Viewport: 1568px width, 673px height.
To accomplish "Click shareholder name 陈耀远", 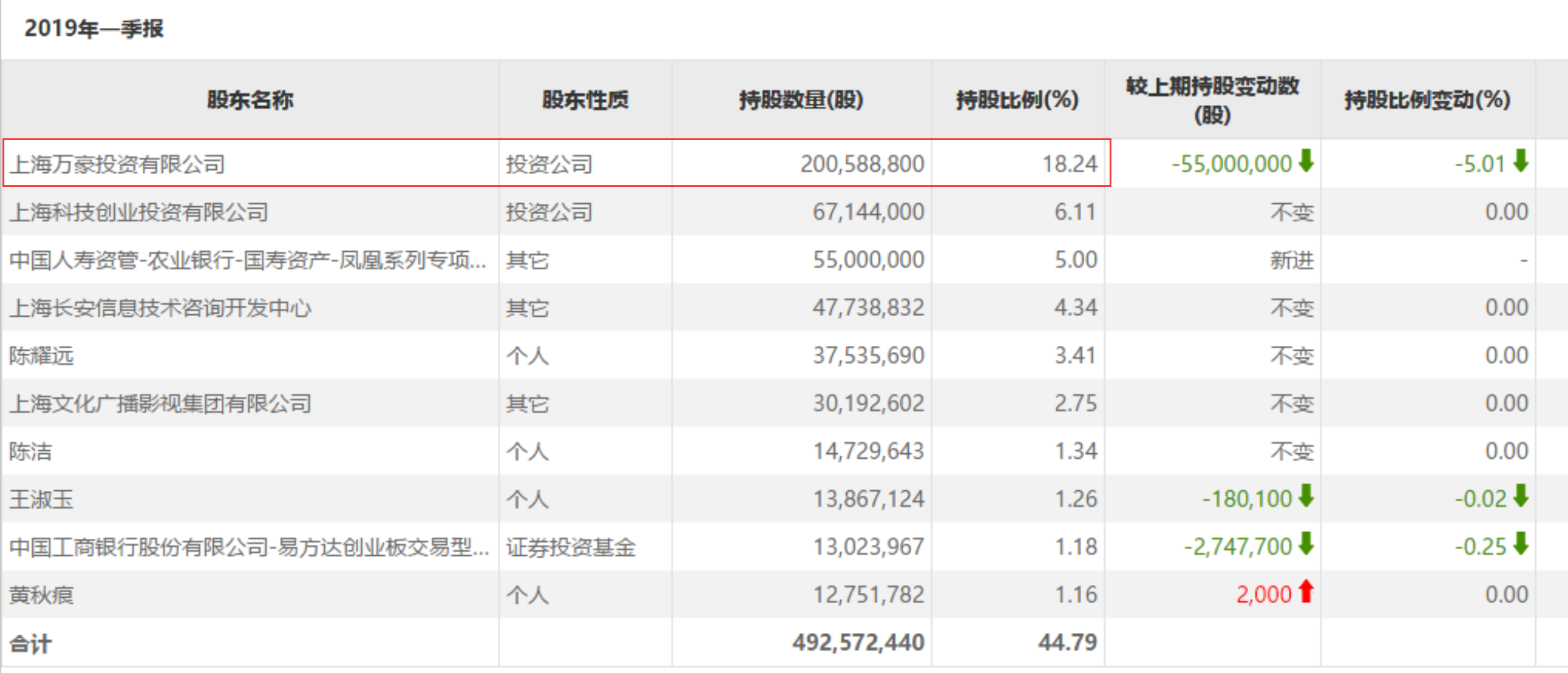I will 41,356.
